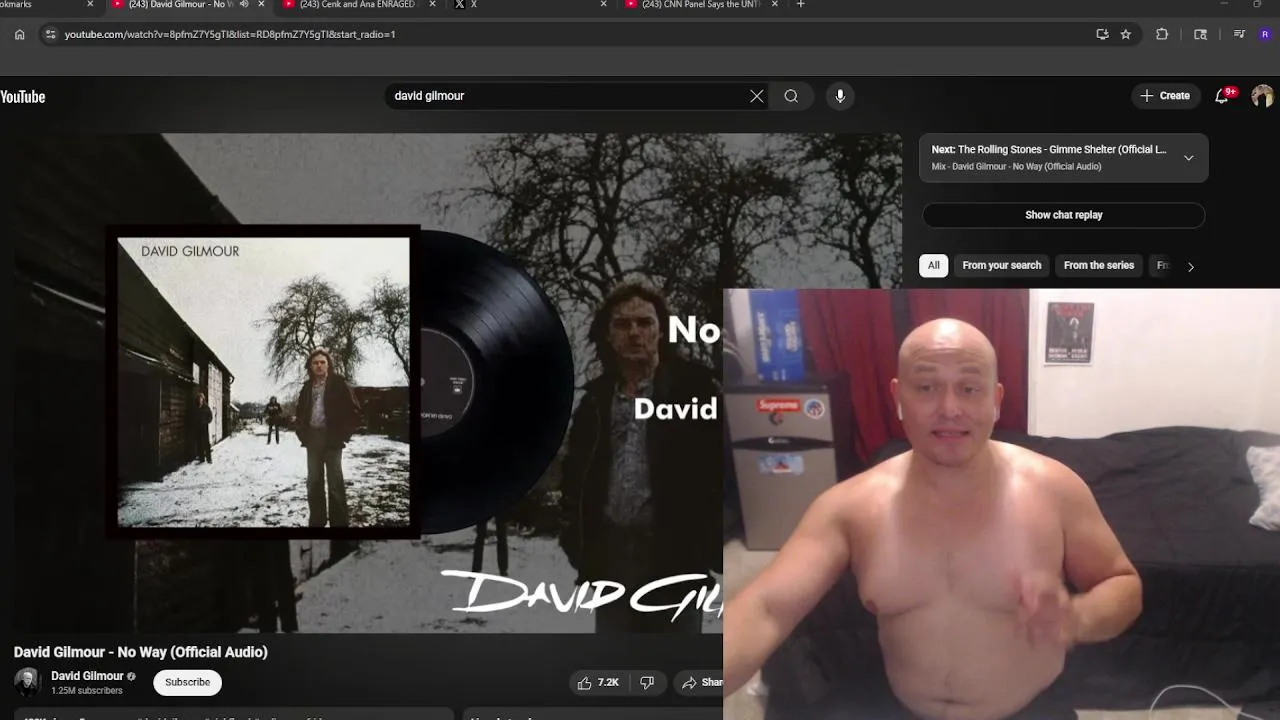Select the From the series chip
This screenshot has width=1280, height=720.
(1098, 265)
